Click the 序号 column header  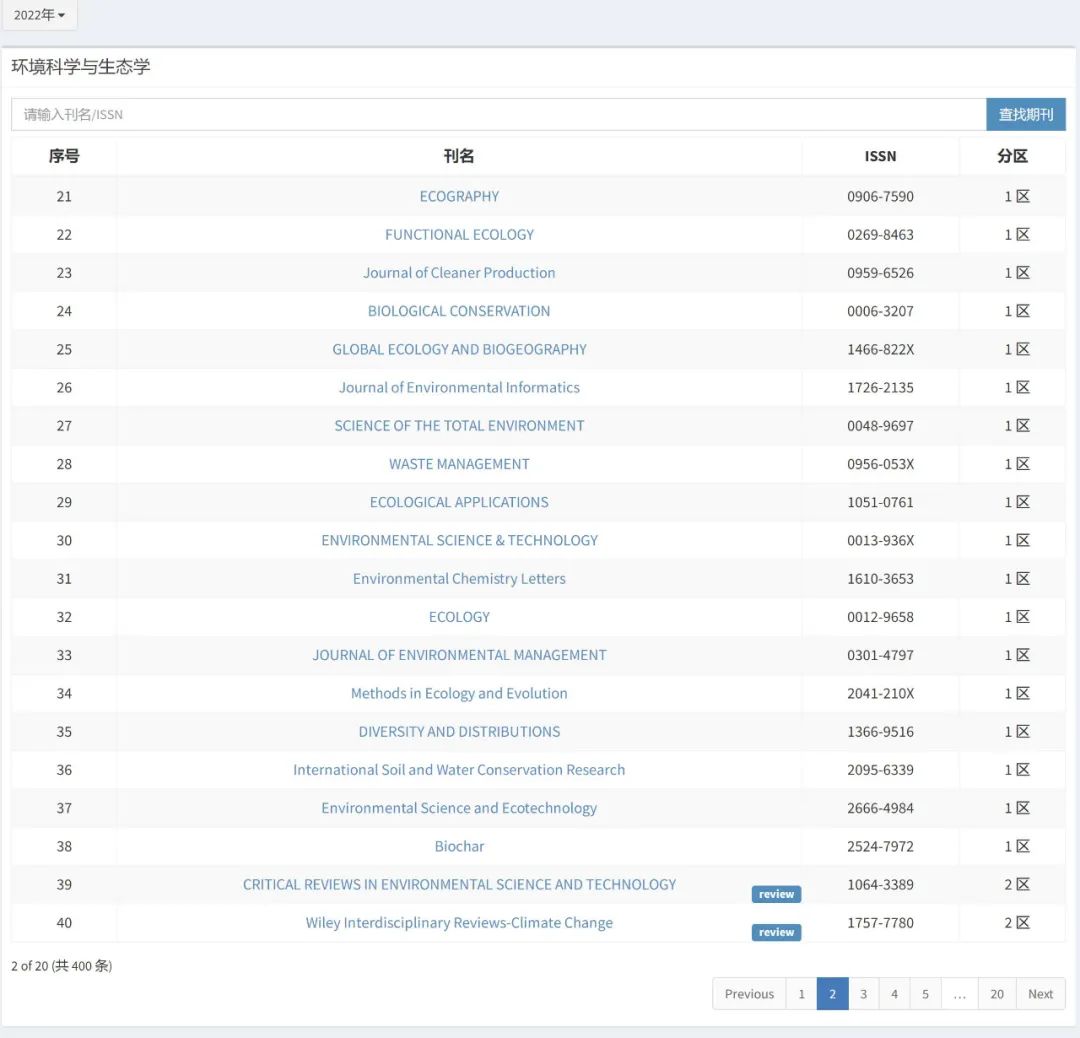(x=64, y=156)
